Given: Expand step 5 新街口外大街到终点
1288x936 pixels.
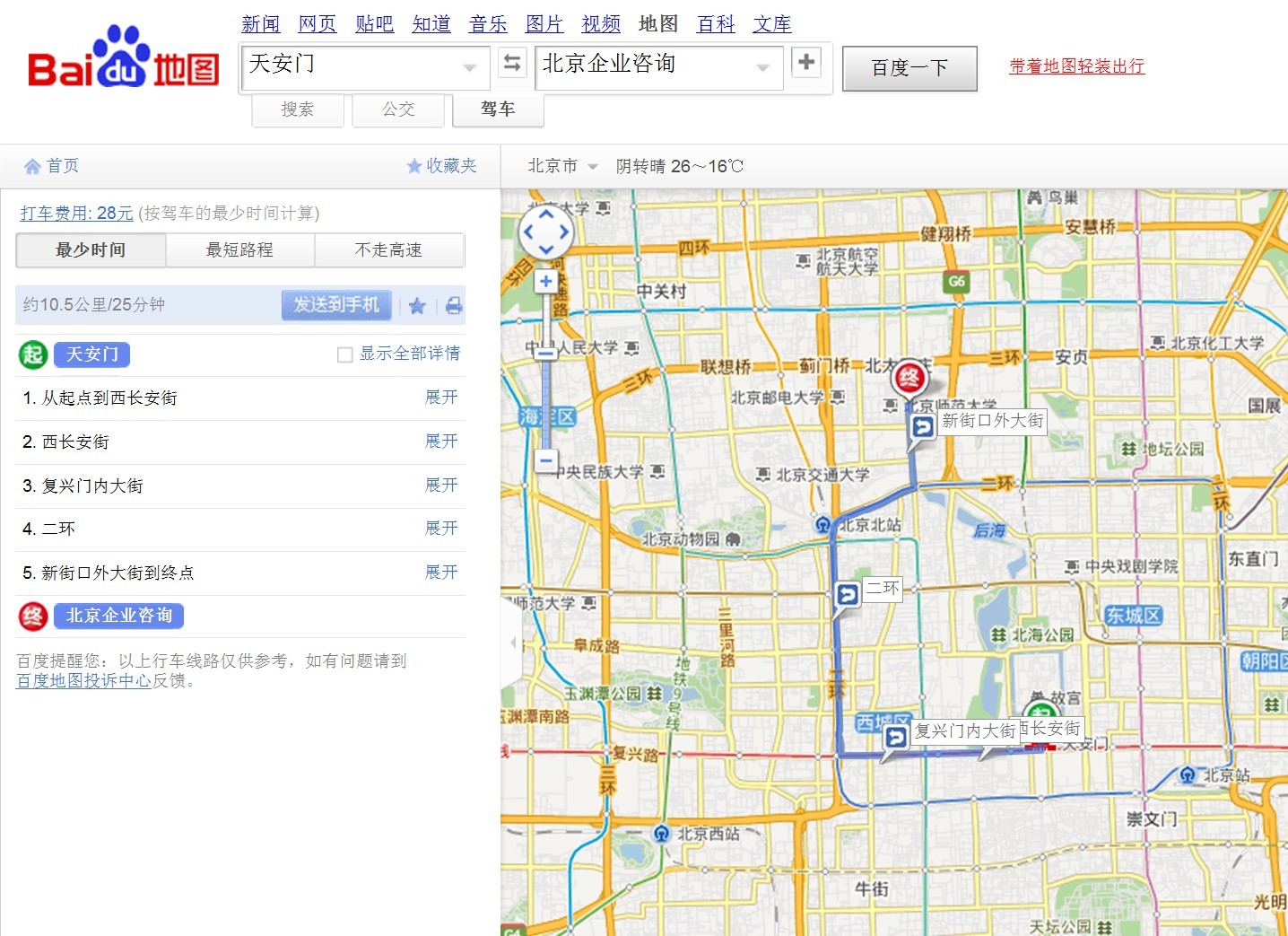Looking at the screenshot, I should click(x=441, y=573).
